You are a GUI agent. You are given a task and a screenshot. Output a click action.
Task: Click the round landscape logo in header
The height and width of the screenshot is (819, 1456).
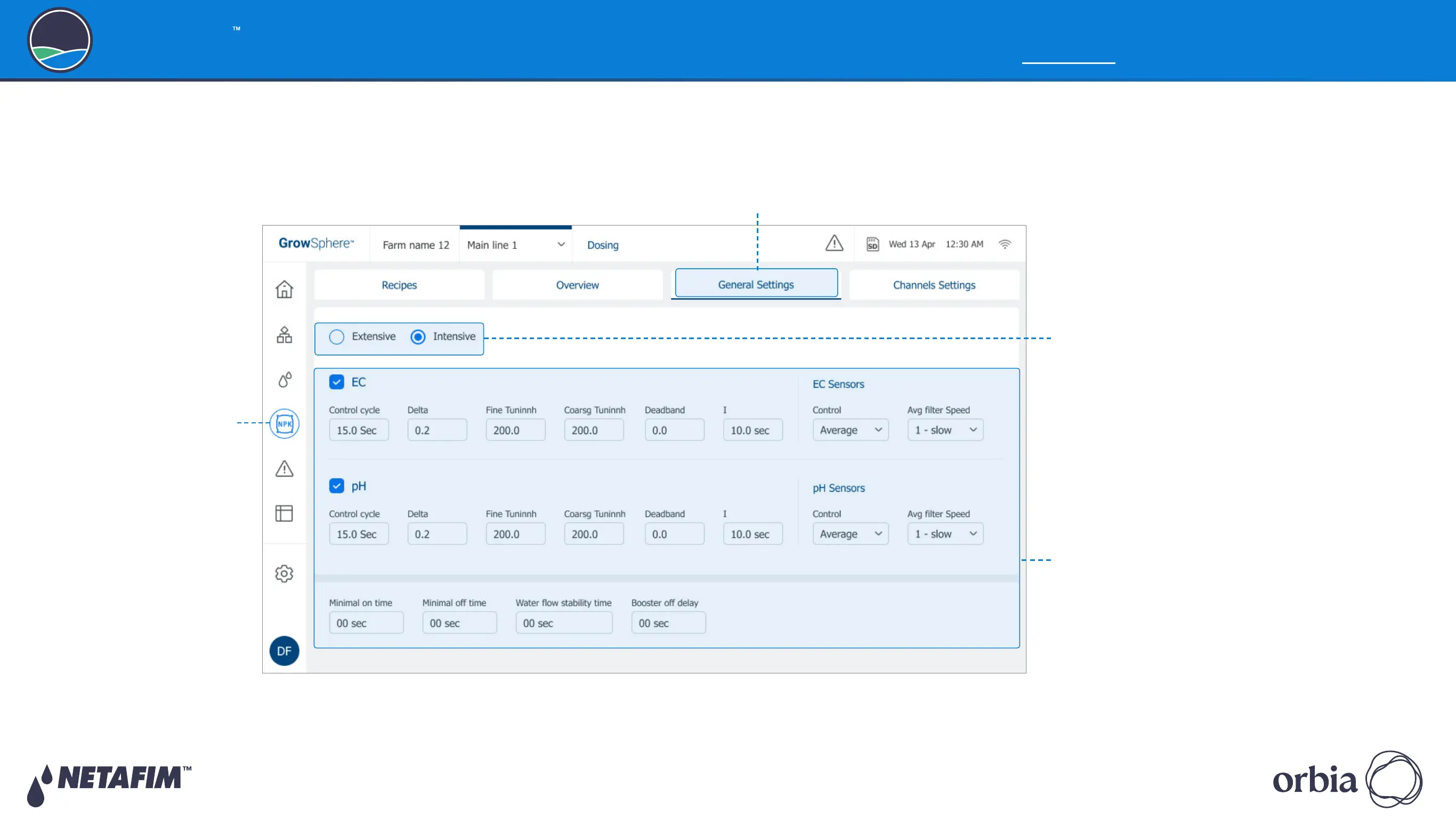pos(60,40)
